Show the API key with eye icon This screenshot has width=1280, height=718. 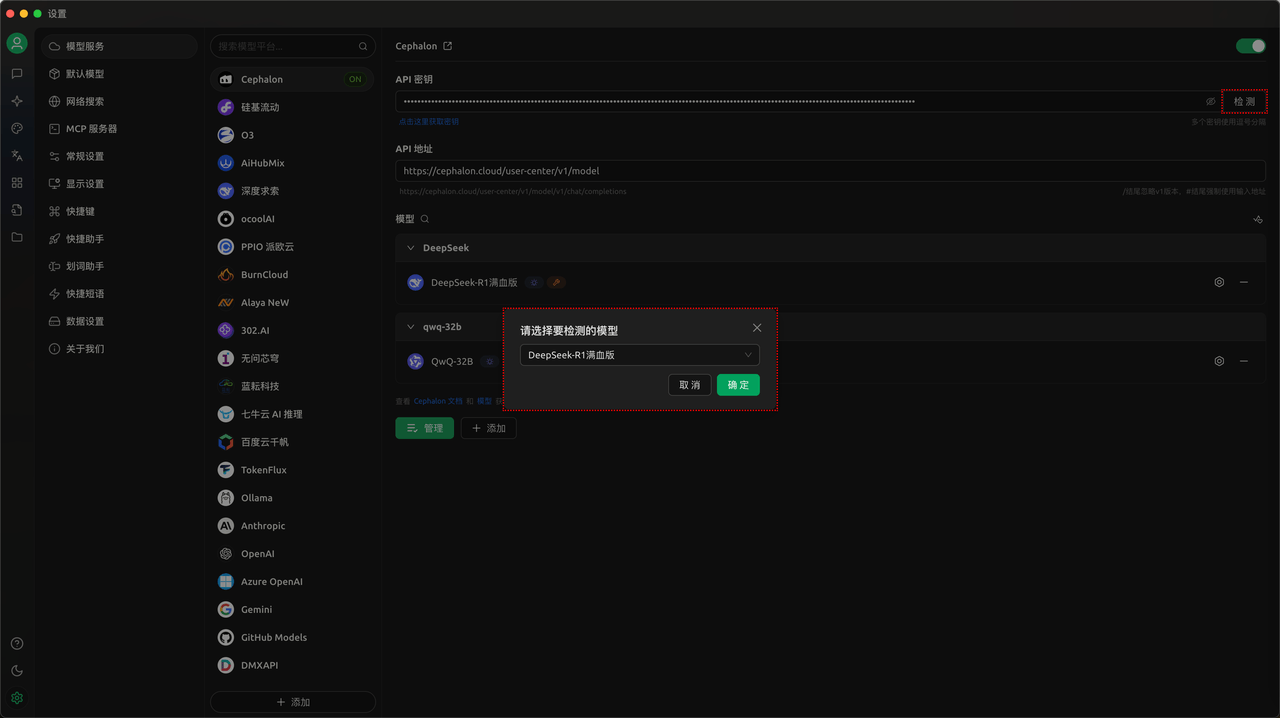click(x=1210, y=102)
